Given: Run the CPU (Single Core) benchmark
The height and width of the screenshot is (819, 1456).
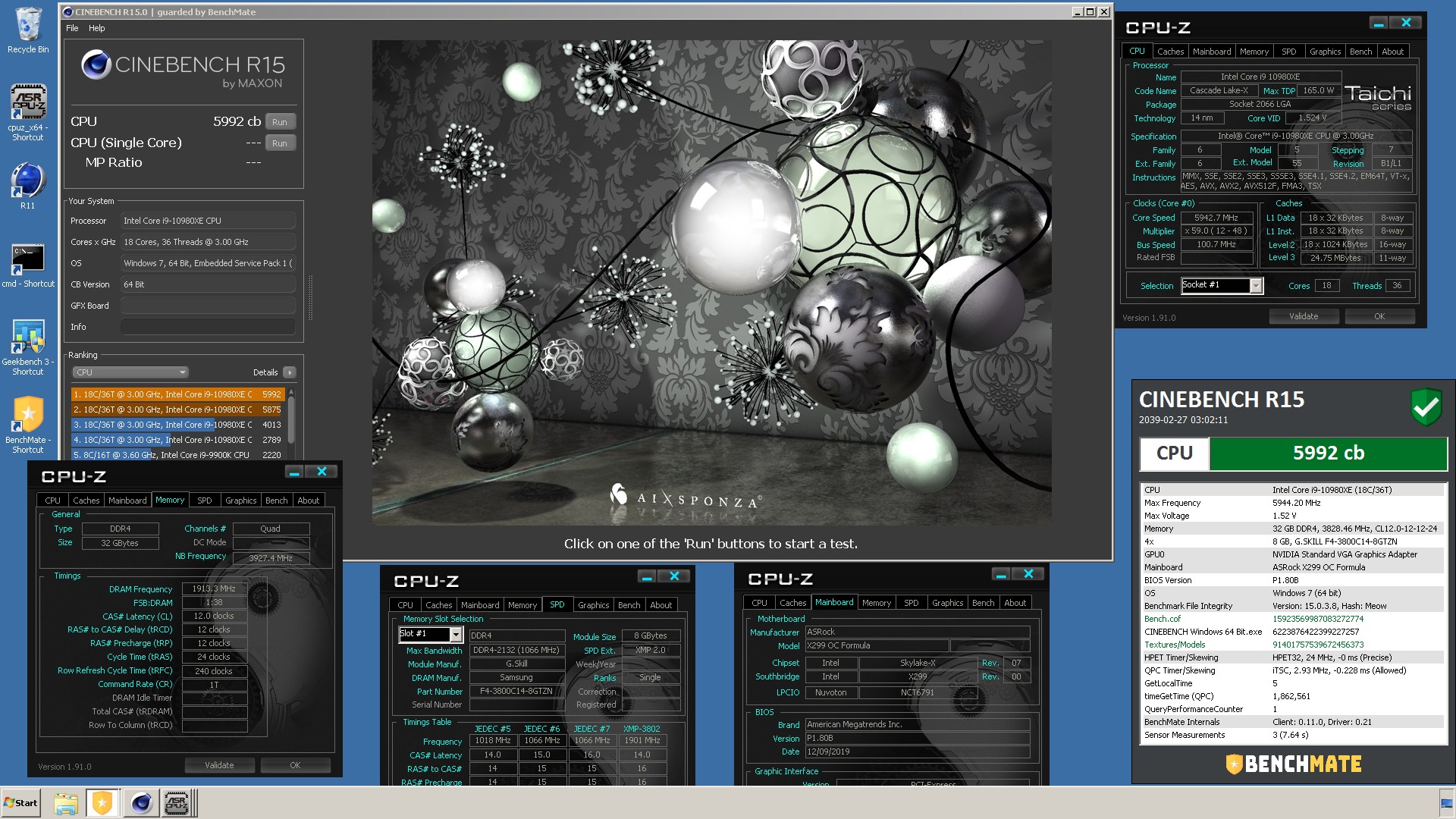Looking at the screenshot, I should click(x=280, y=143).
